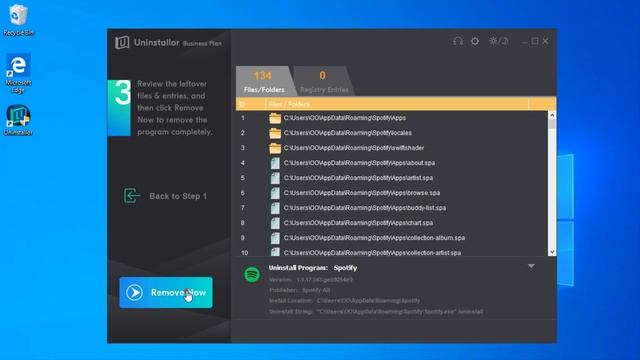Click the ID column header
This screenshot has height=360, width=640.
(251, 104)
